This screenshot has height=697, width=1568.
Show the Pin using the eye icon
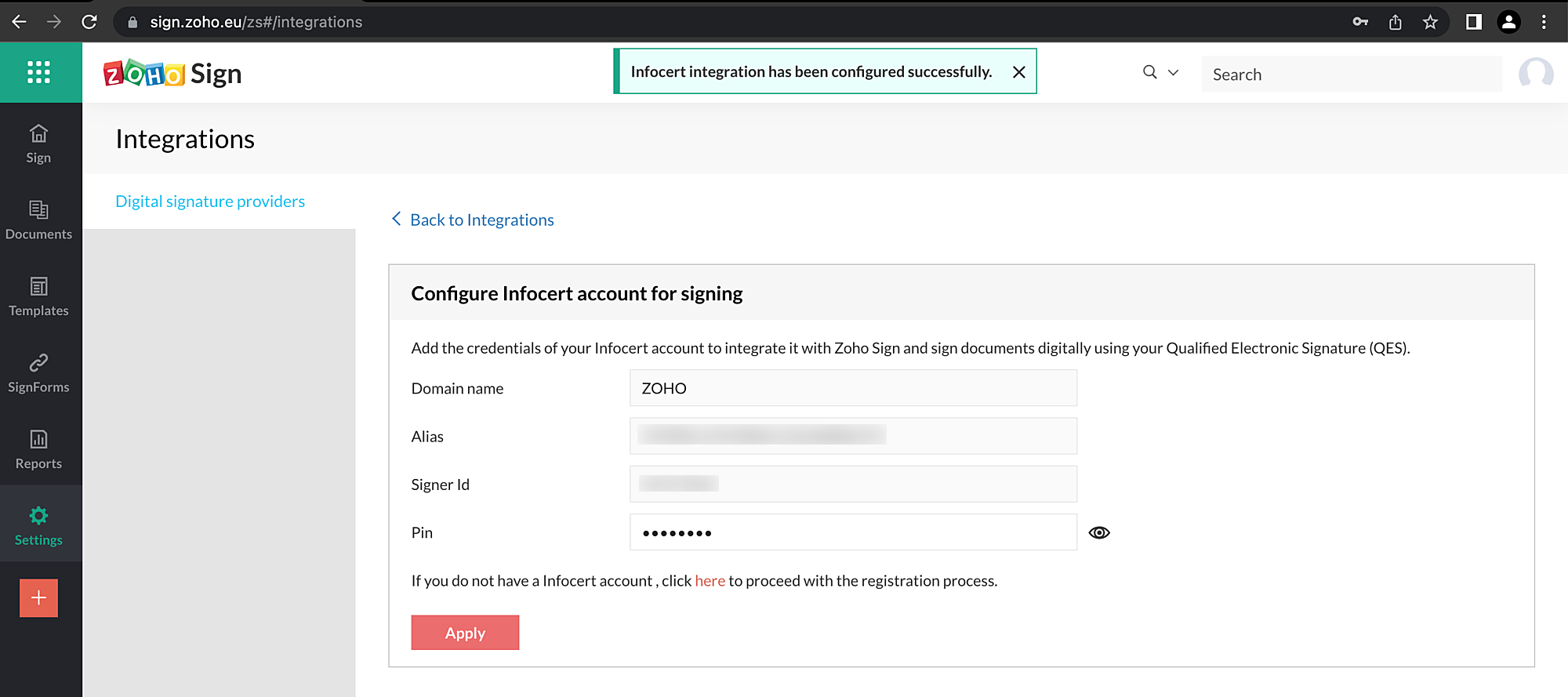1099,532
